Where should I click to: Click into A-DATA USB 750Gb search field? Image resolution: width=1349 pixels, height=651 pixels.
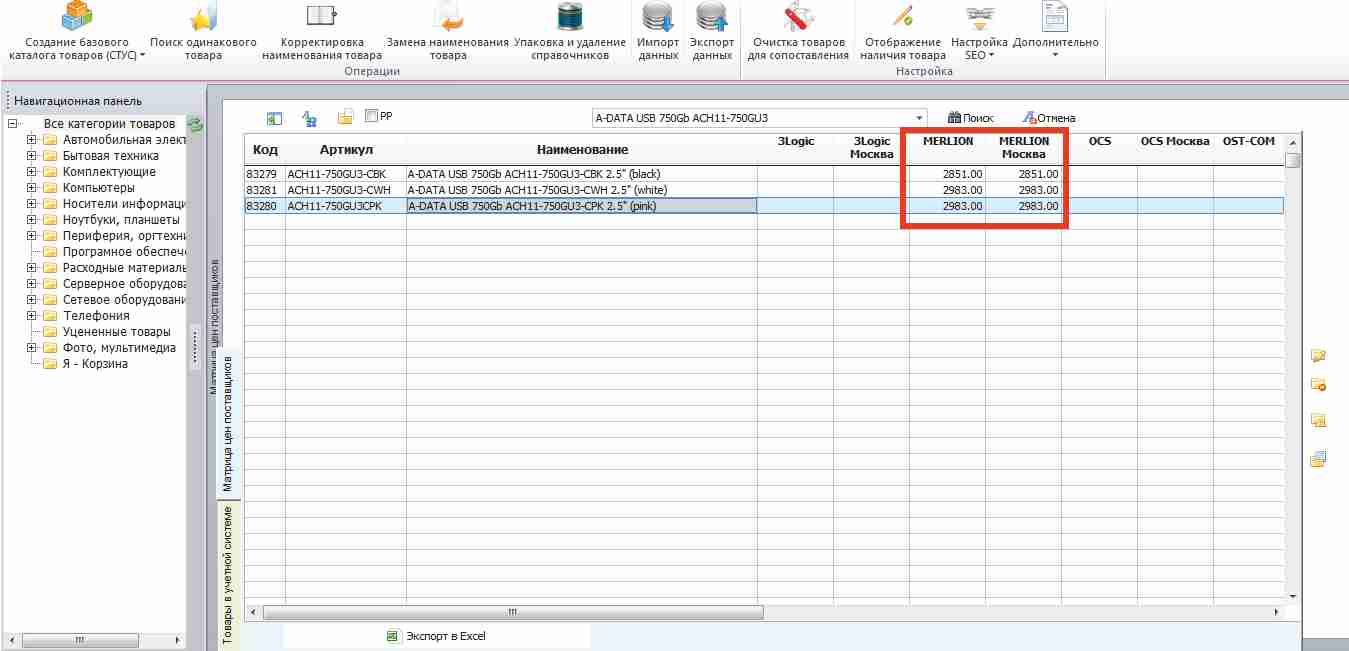tap(752, 118)
